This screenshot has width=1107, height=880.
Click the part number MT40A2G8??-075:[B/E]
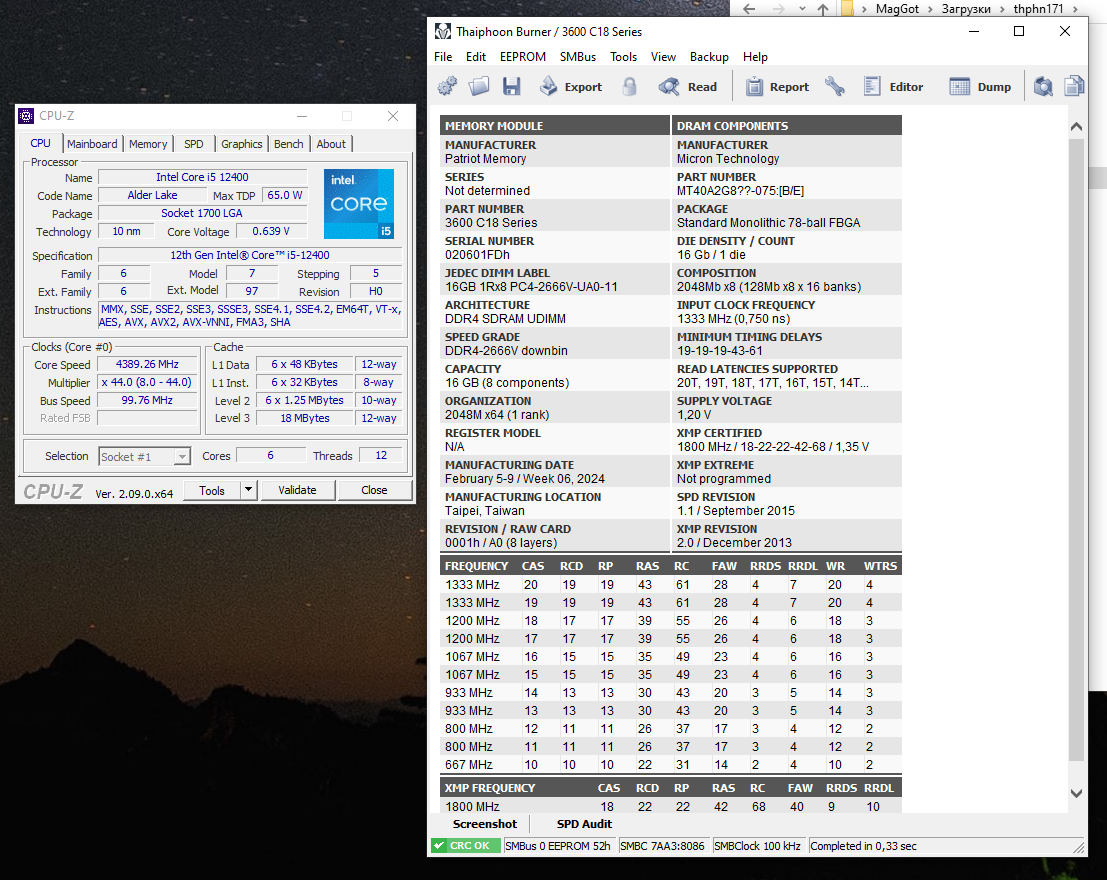tap(741, 191)
